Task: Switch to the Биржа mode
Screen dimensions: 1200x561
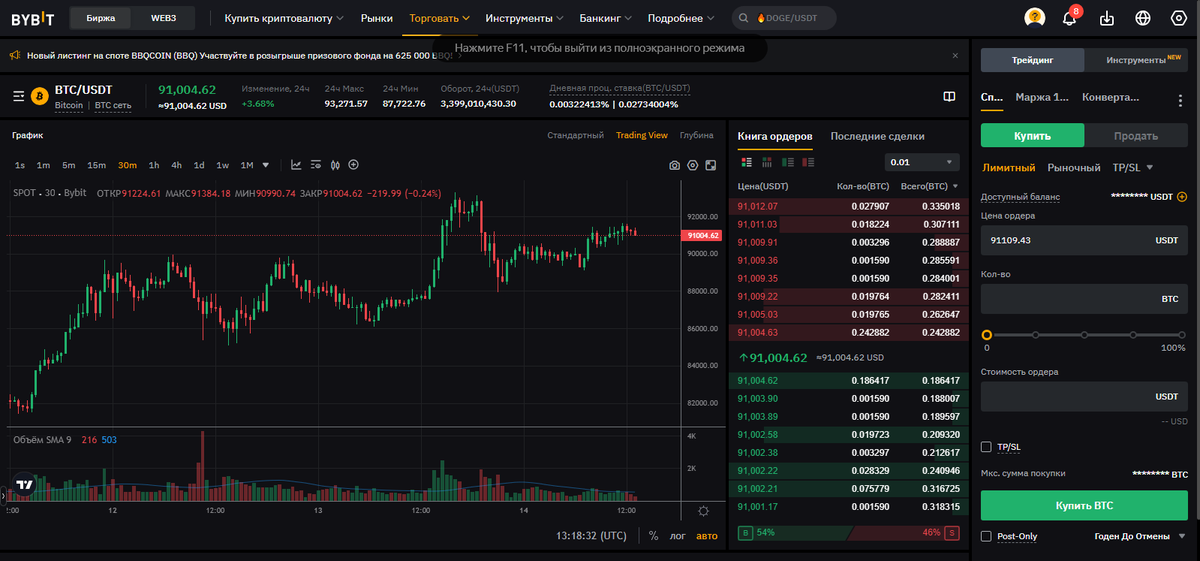Action: 101,18
